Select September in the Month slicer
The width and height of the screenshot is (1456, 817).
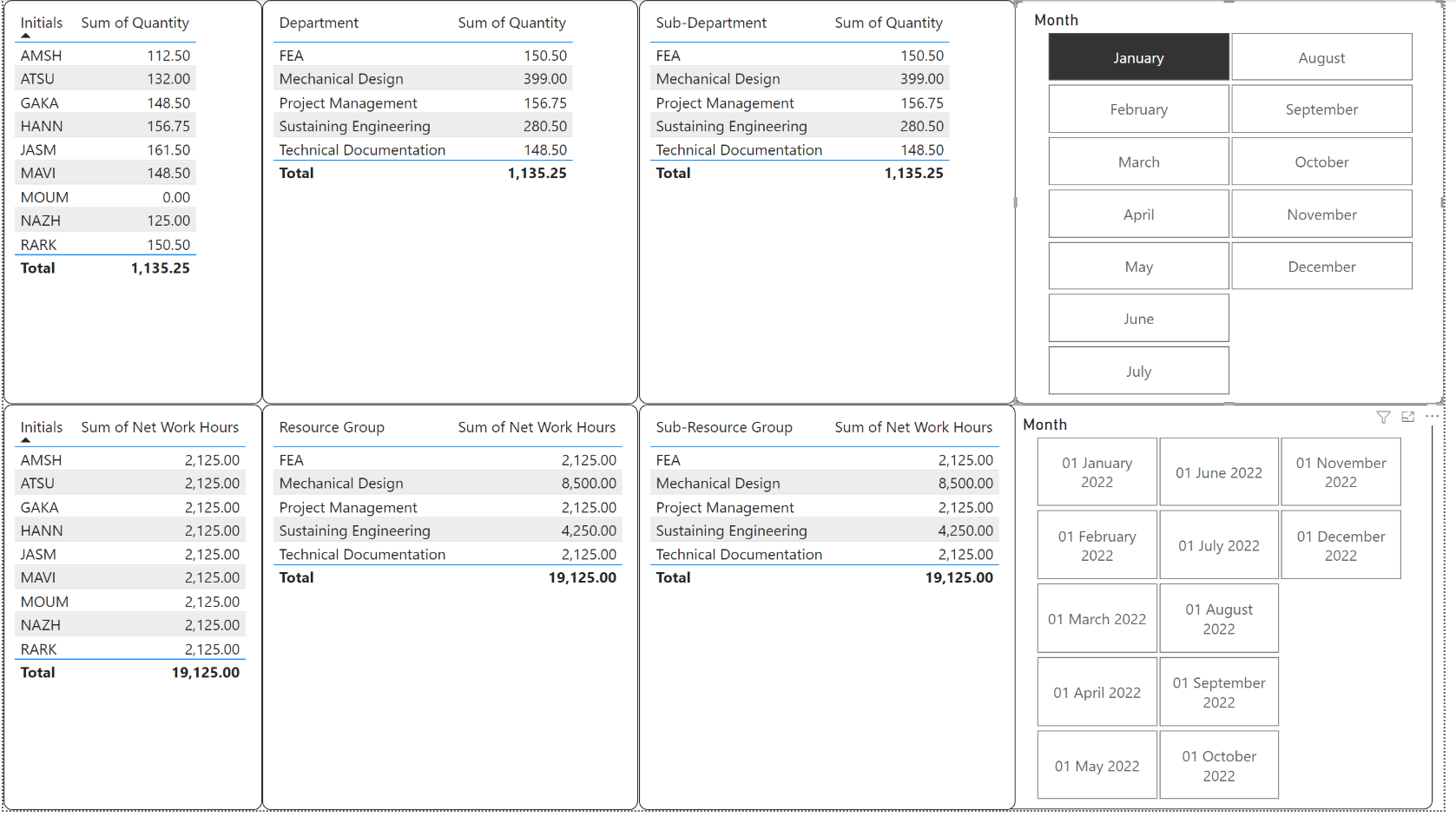click(x=1321, y=109)
